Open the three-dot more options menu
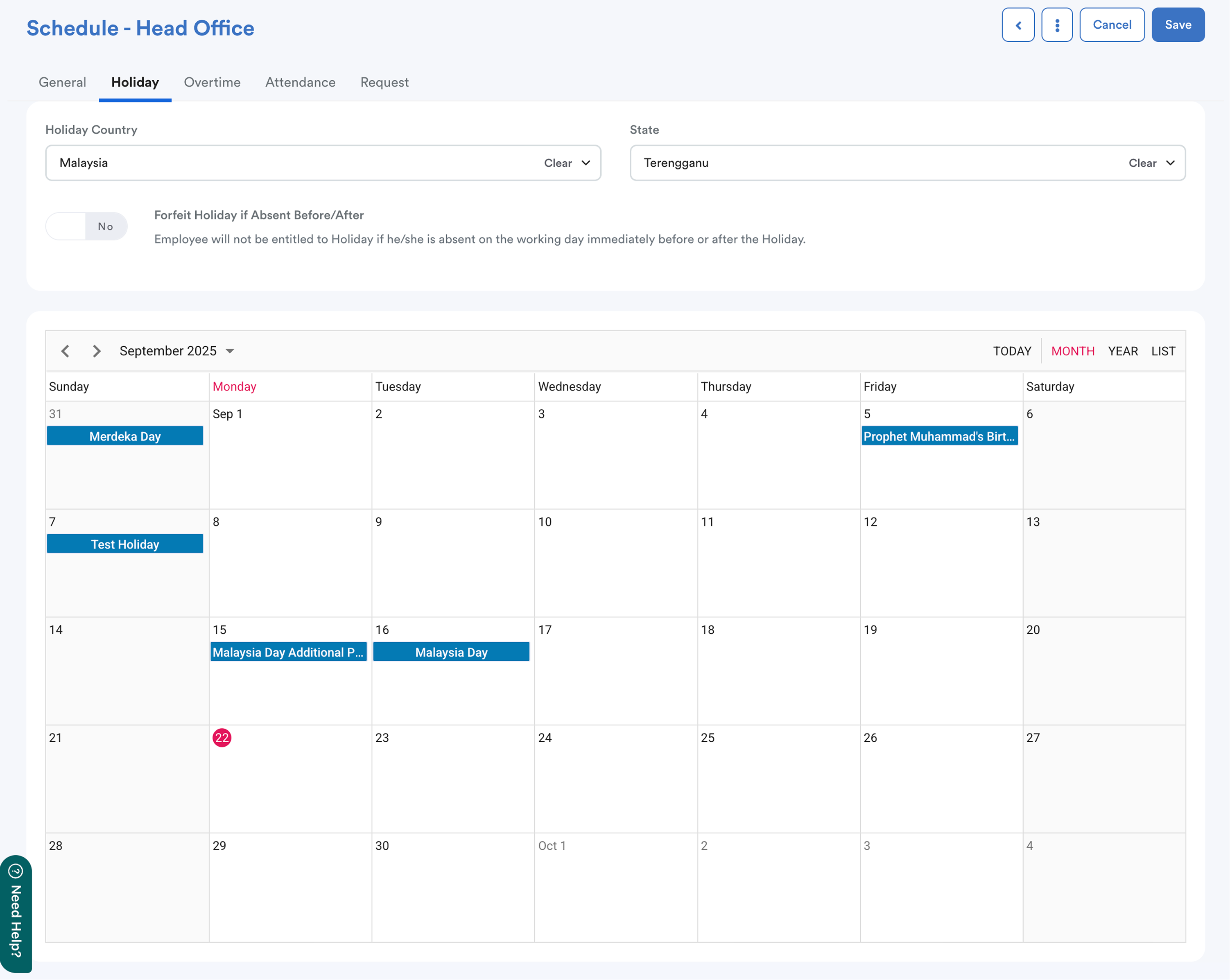The image size is (1230, 980). pos(1056,25)
